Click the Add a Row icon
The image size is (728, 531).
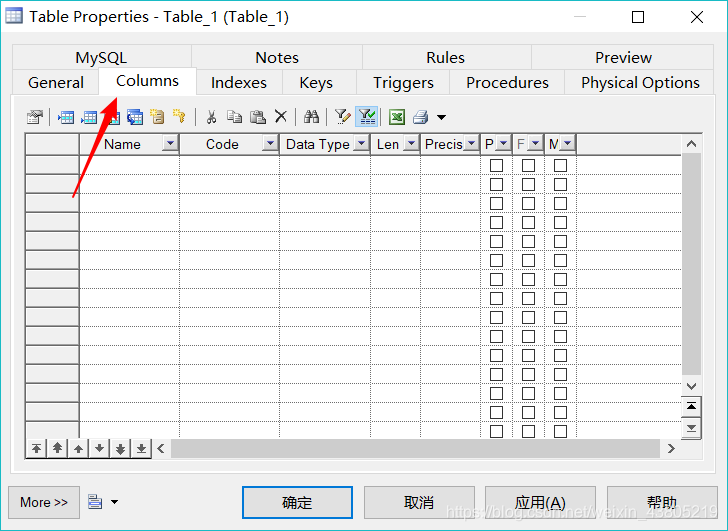pyautogui.click(x=89, y=117)
